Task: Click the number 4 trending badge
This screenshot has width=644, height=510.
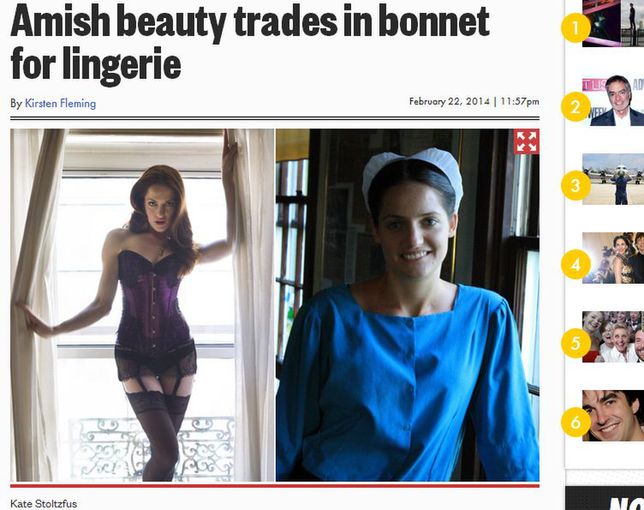Action: pyautogui.click(x=576, y=264)
